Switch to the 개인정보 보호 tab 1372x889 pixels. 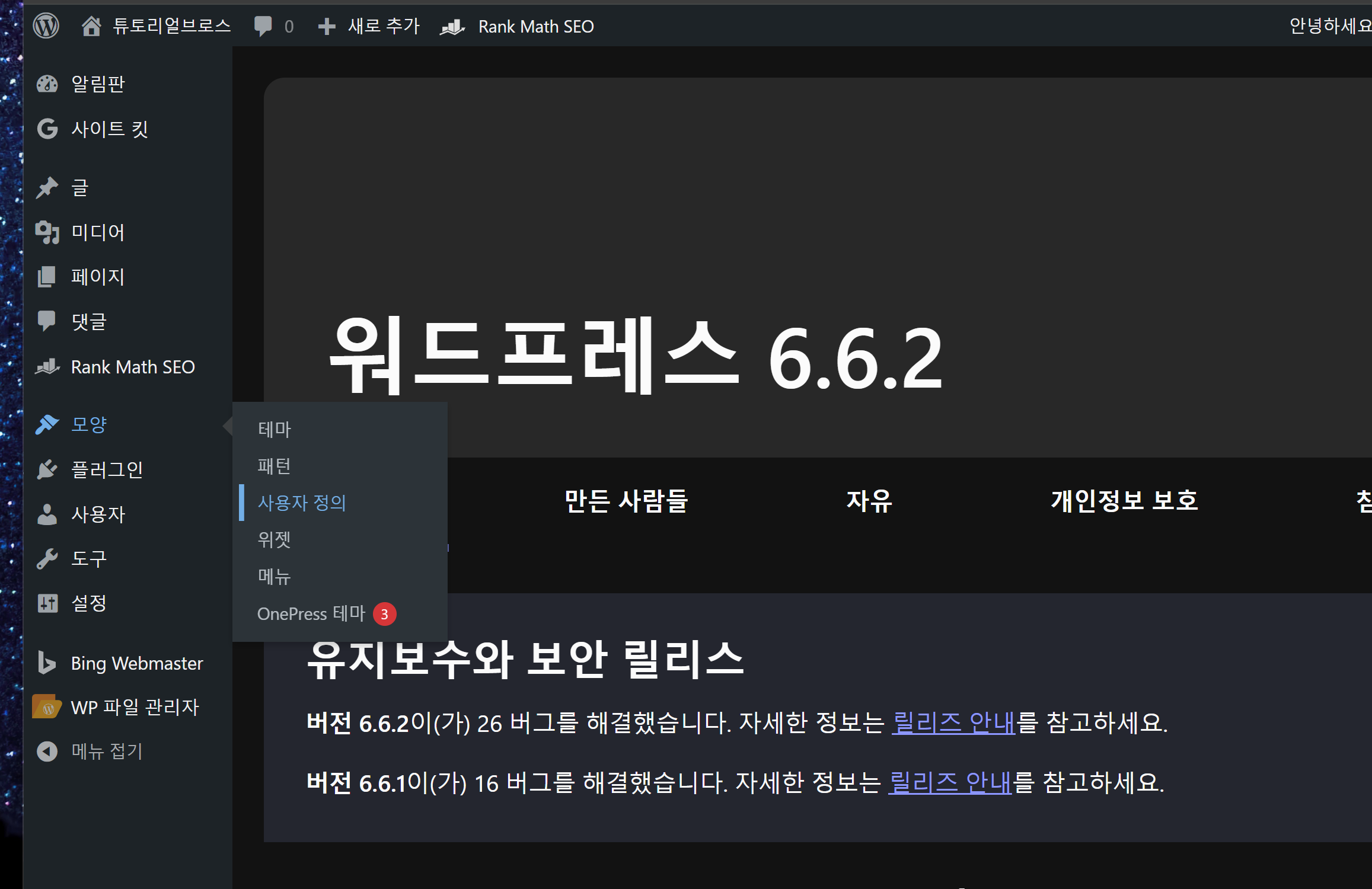coord(1124,501)
